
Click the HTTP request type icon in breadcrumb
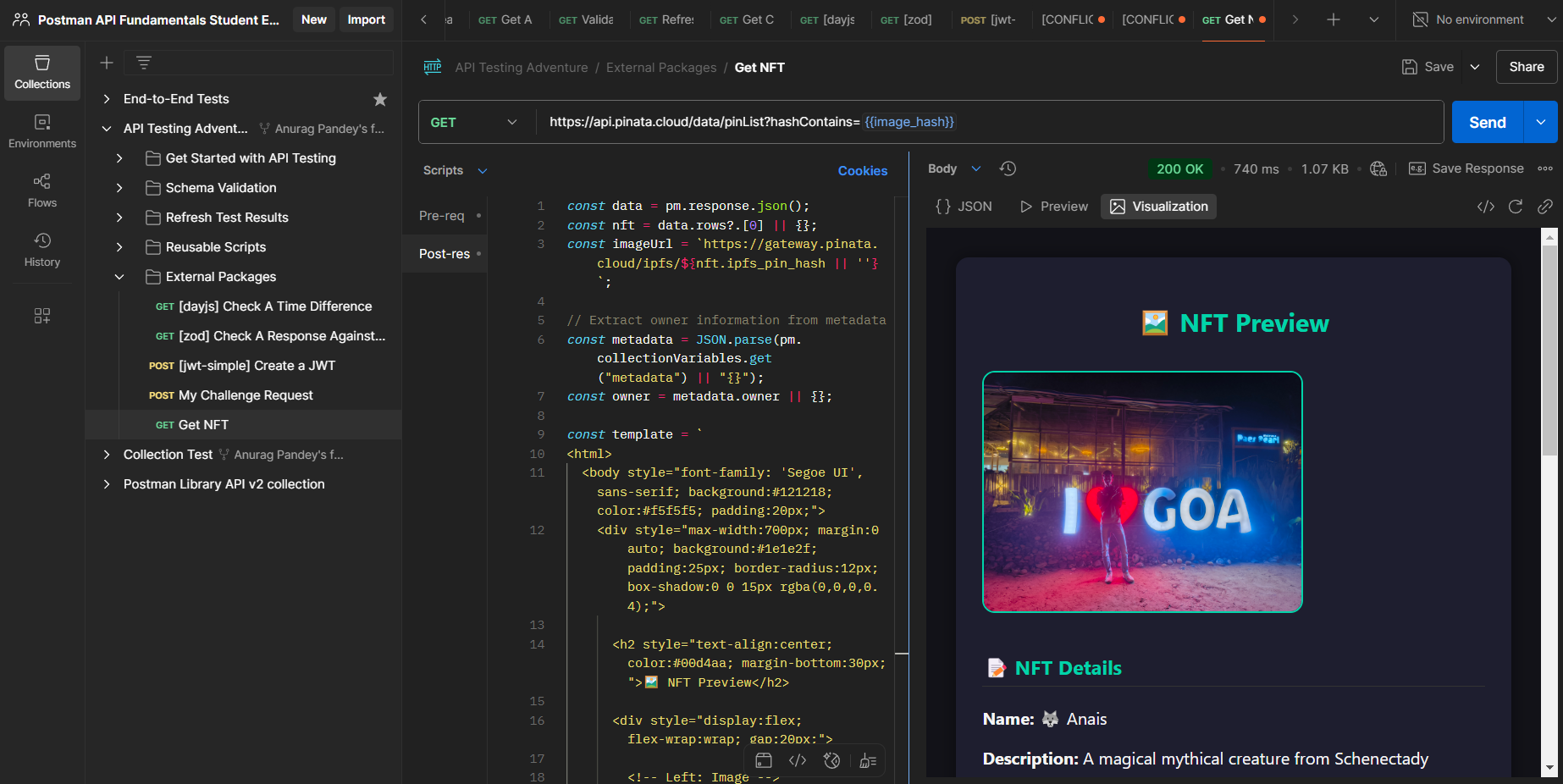click(x=433, y=68)
